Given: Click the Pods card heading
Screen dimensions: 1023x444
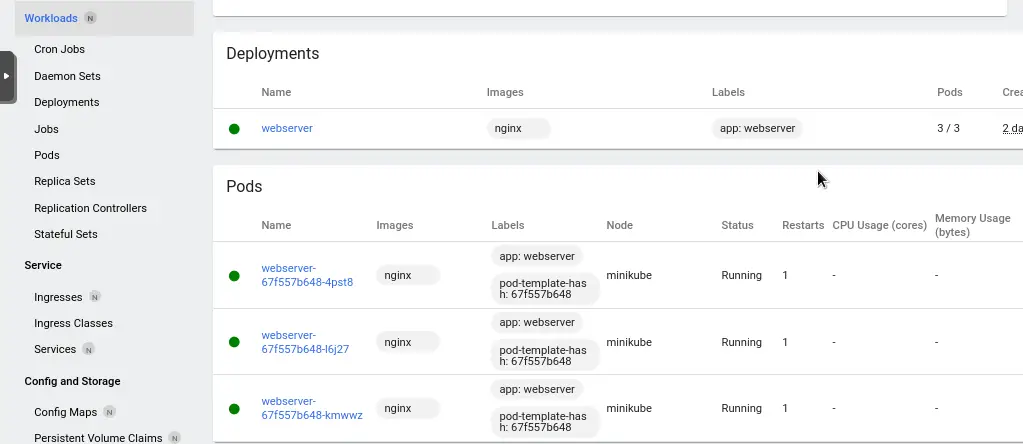Looking at the screenshot, I should tap(244, 186).
